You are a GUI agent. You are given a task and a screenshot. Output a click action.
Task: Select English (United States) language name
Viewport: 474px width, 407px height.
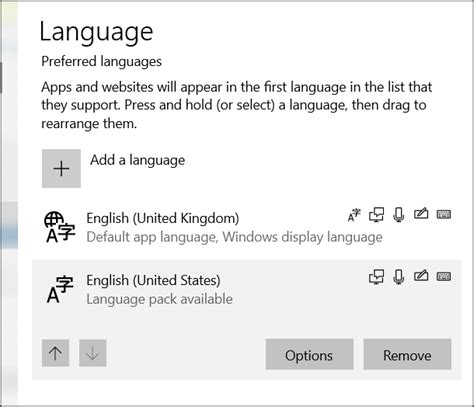153,280
